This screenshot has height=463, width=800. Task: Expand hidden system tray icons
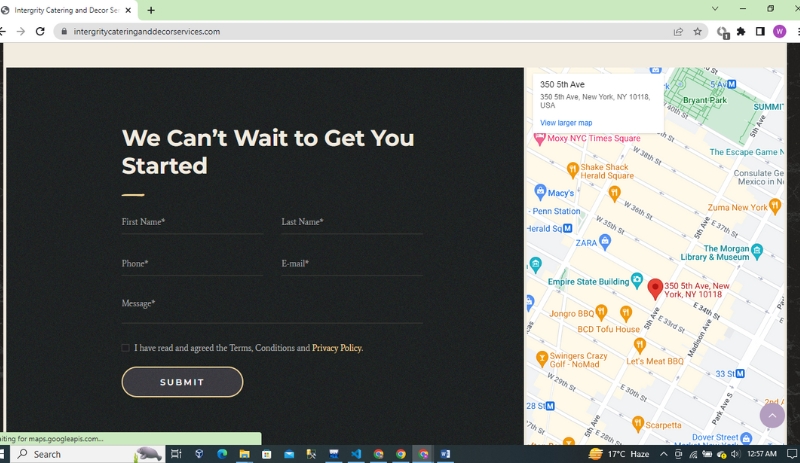point(663,454)
